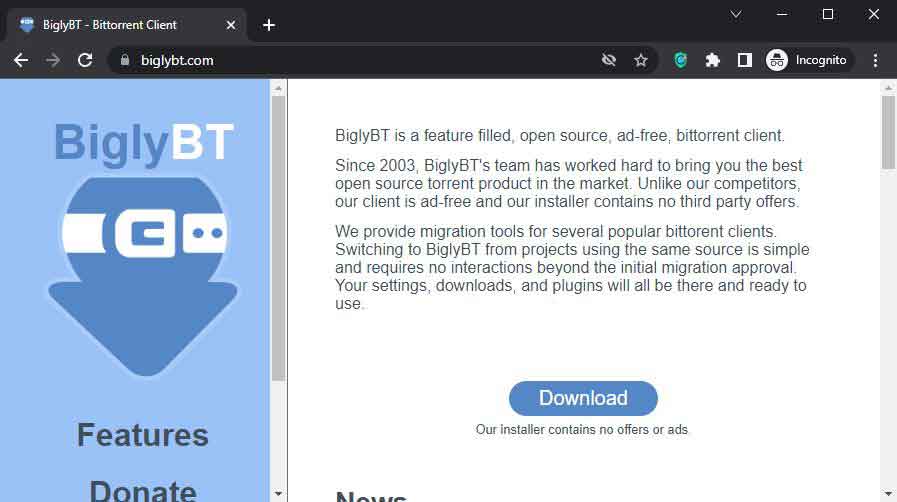Viewport: 897px width, 502px height.
Task: Close the BiglyBT tab
Action: (233, 25)
